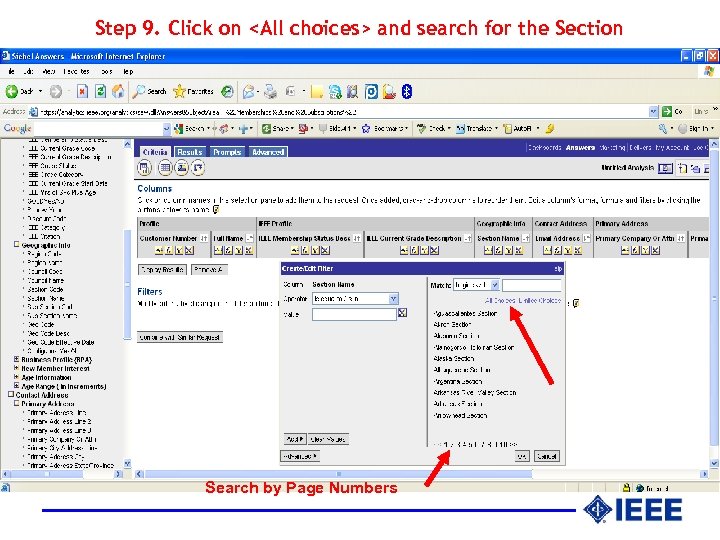Click Cancel in Create/Edit Filter dialog
720x540 pixels.
pos(546,456)
